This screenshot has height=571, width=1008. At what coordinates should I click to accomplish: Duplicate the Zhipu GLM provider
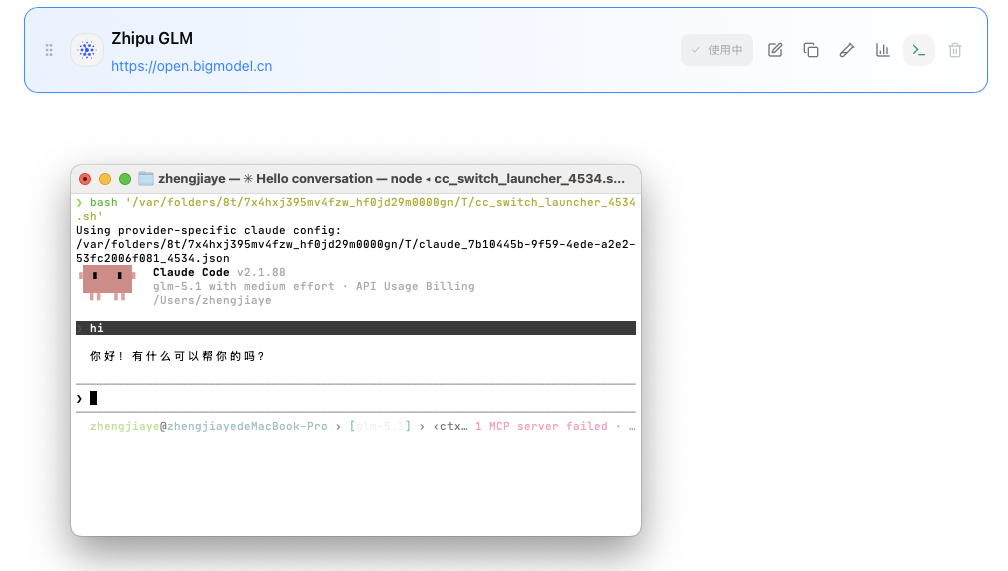tap(811, 50)
